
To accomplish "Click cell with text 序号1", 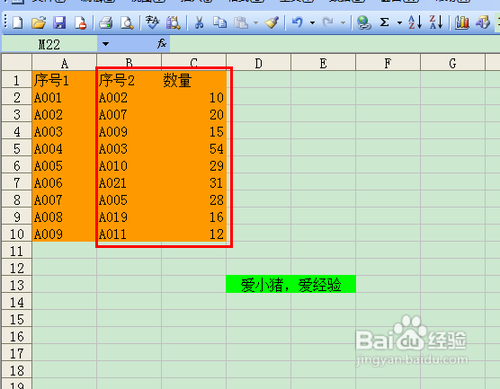I will pos(64,80).
